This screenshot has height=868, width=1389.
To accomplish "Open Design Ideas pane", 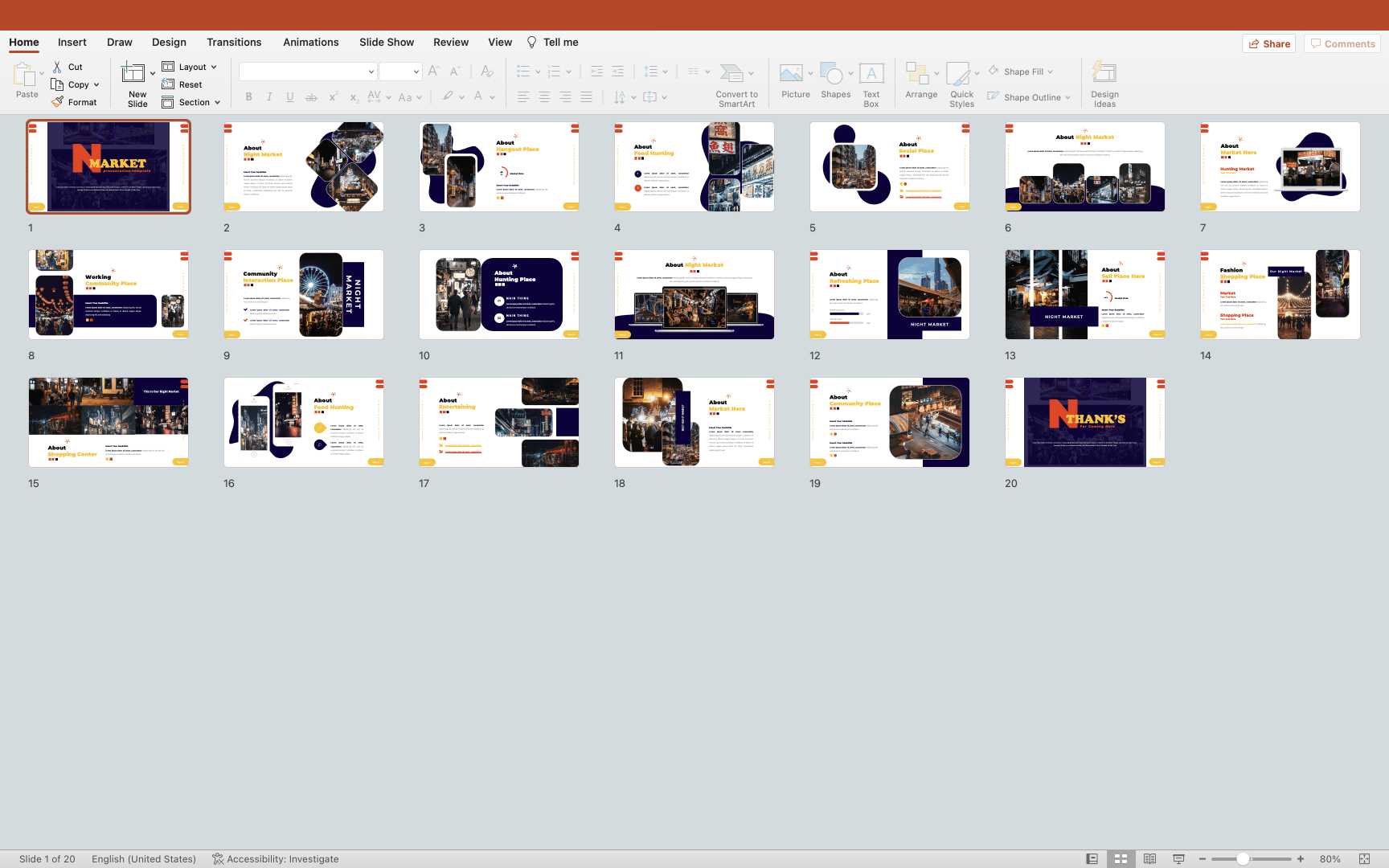I will click(1104, 75).
